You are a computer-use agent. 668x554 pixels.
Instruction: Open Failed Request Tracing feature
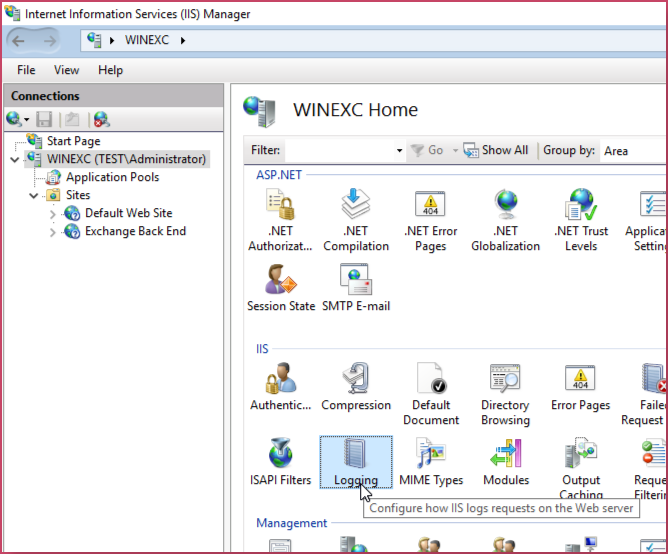pos(644,394)
